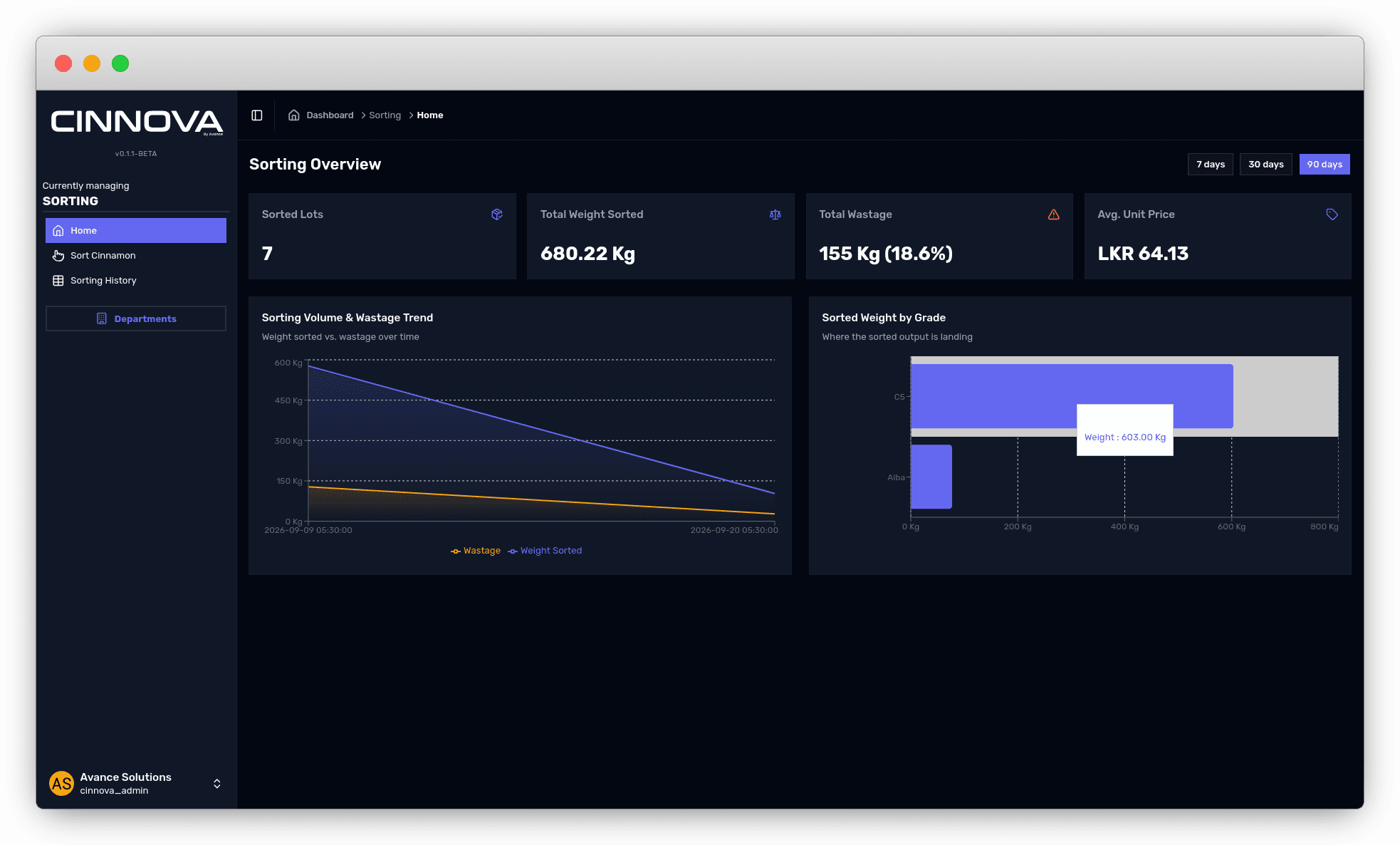Toggle the Wastage legend series
Screen dimensions: 1400x845
pos(476,551)
